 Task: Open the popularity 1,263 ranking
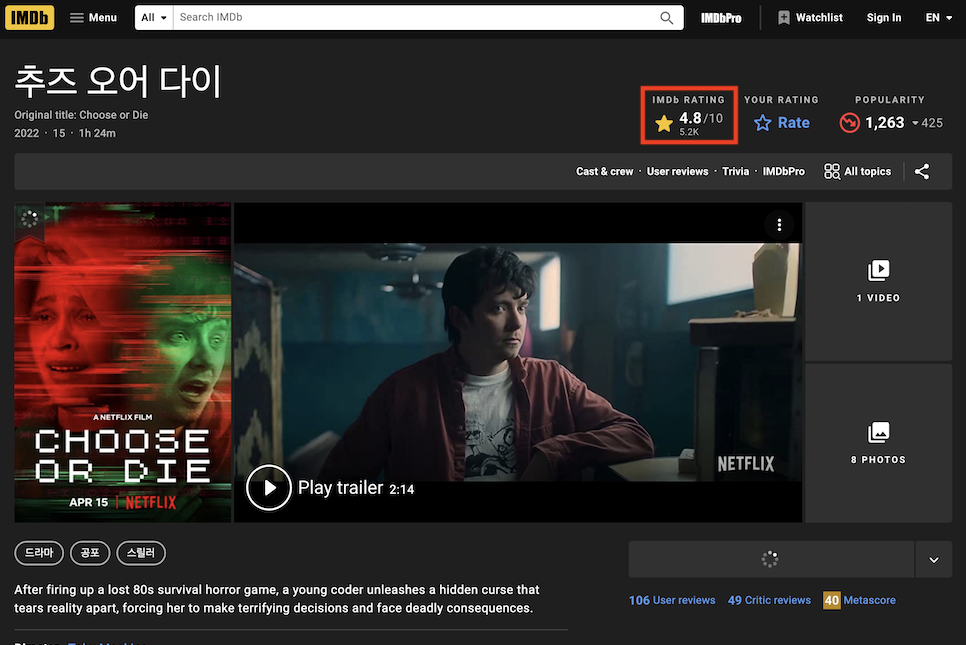890,123
